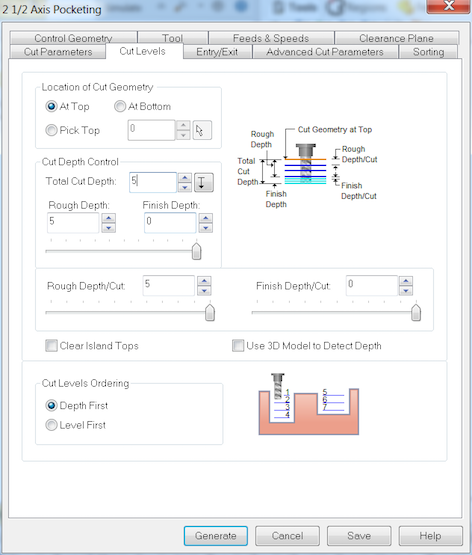The width and height of the screenshot is (472, 555).
Task: Click the Rough Depth input field
Action: [73, 223]
